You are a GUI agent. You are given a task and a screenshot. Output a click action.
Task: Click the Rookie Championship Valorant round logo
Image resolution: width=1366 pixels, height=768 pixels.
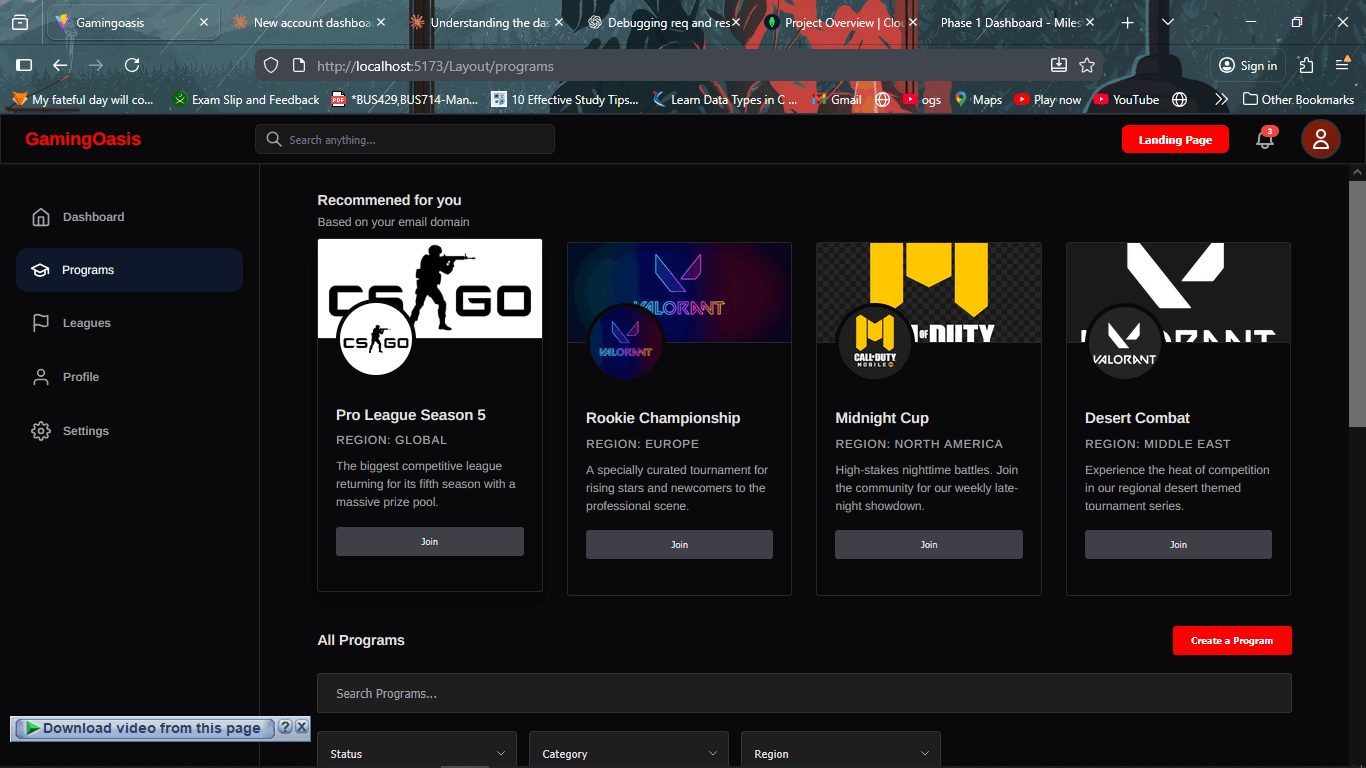pyautogui.click(x=625, y=343)
